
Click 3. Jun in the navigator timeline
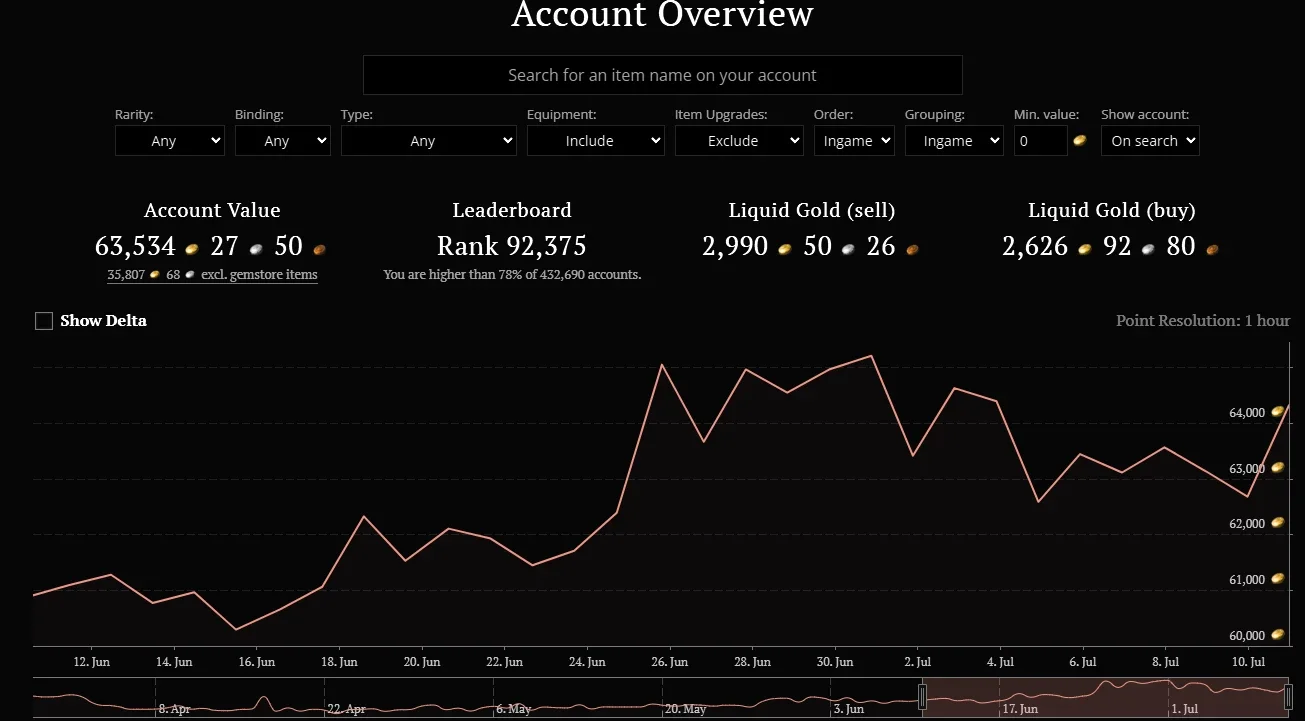(848, 709)
